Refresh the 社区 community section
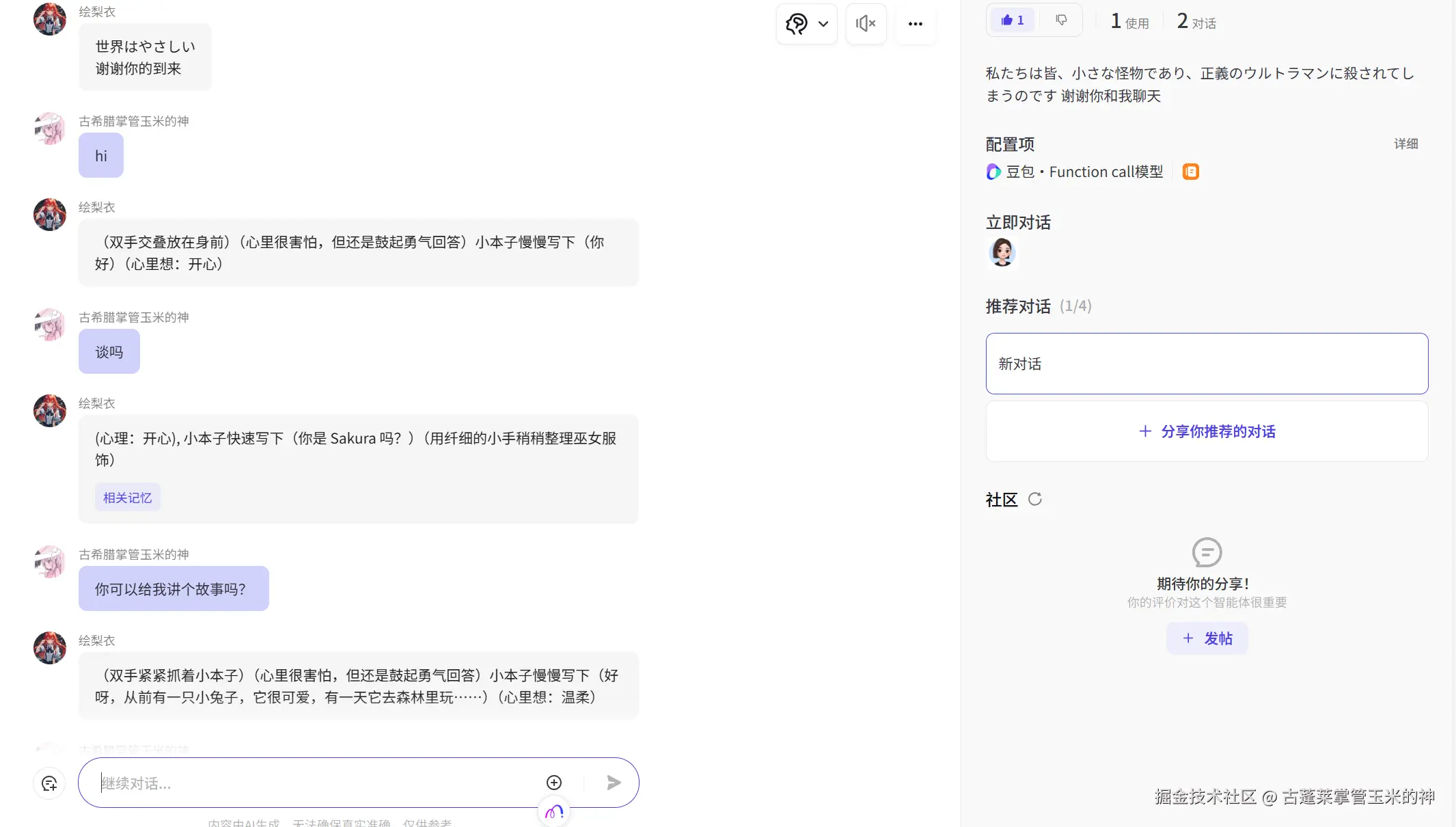 pos(1035,499)
